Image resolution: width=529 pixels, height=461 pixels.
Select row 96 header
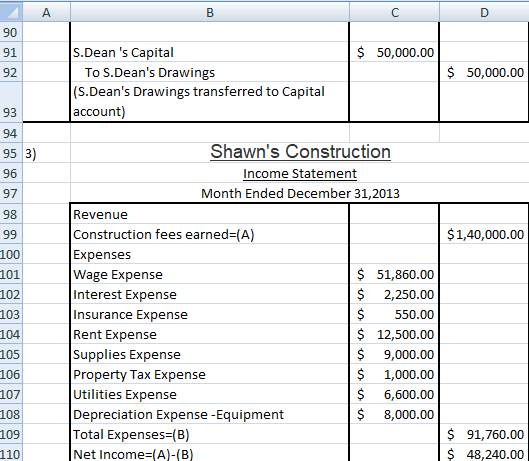click(11, 173)
